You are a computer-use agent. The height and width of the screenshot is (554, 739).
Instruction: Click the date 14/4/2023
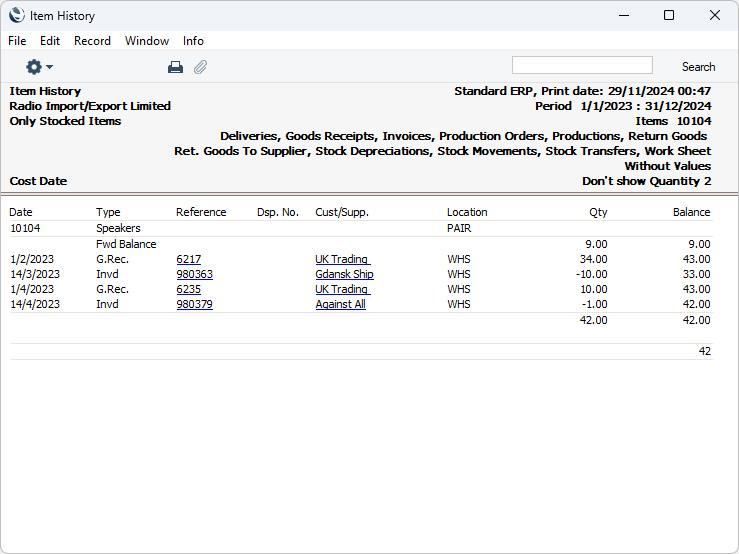[35, 305]
